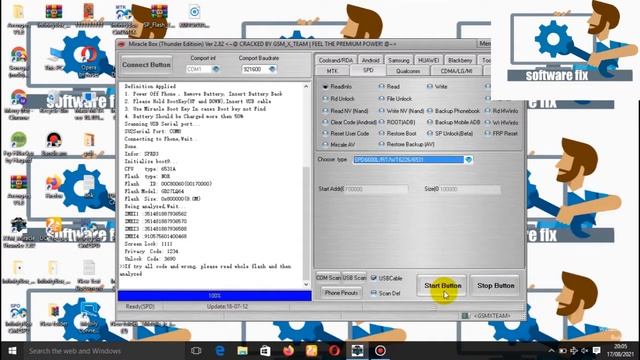The height and width of the screenshot is (360, 640).
Task: Switch to the Coolsand/RDA tab
Action: point(336,60)
